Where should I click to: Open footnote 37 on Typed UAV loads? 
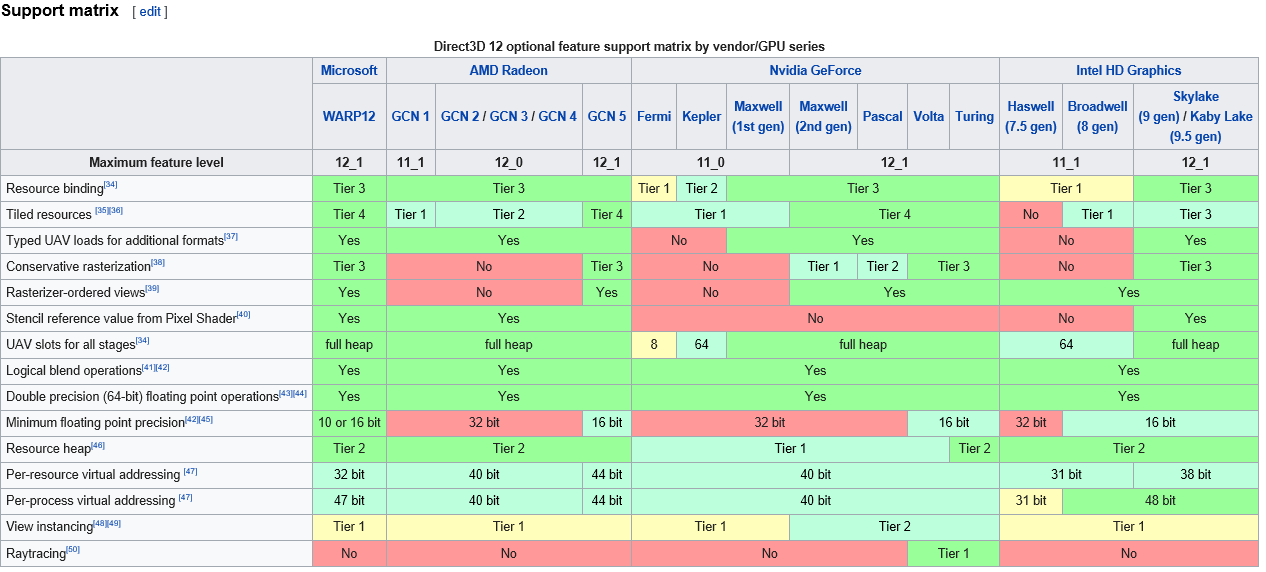click(x=231, y=237)
